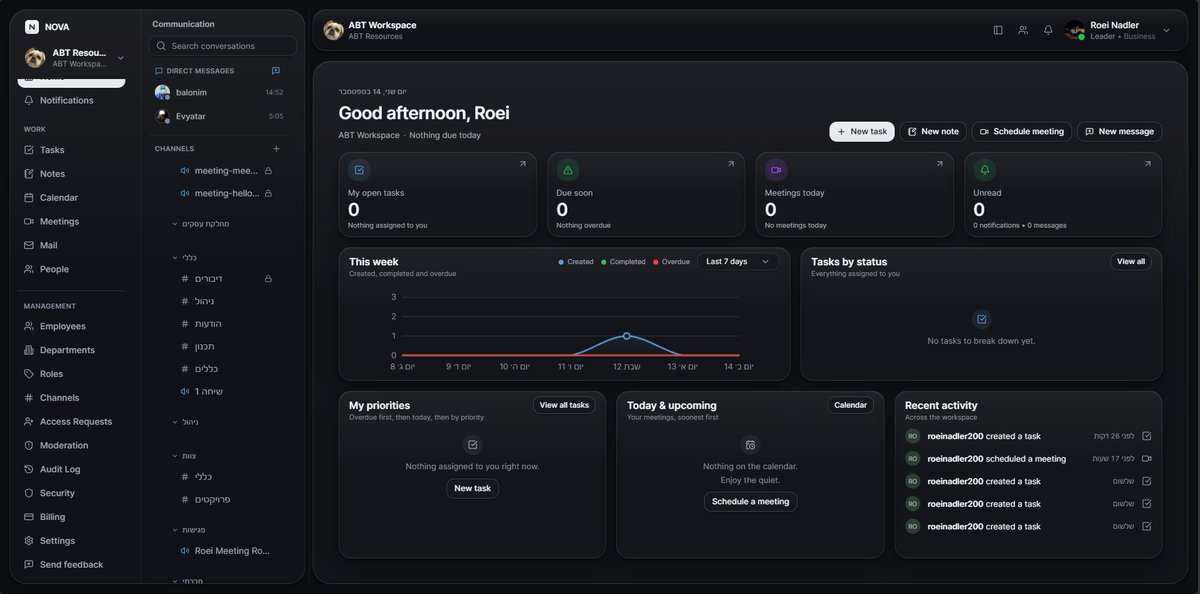
Task: Open the ABT Resources workspace switcher
Action: point(75,57)
